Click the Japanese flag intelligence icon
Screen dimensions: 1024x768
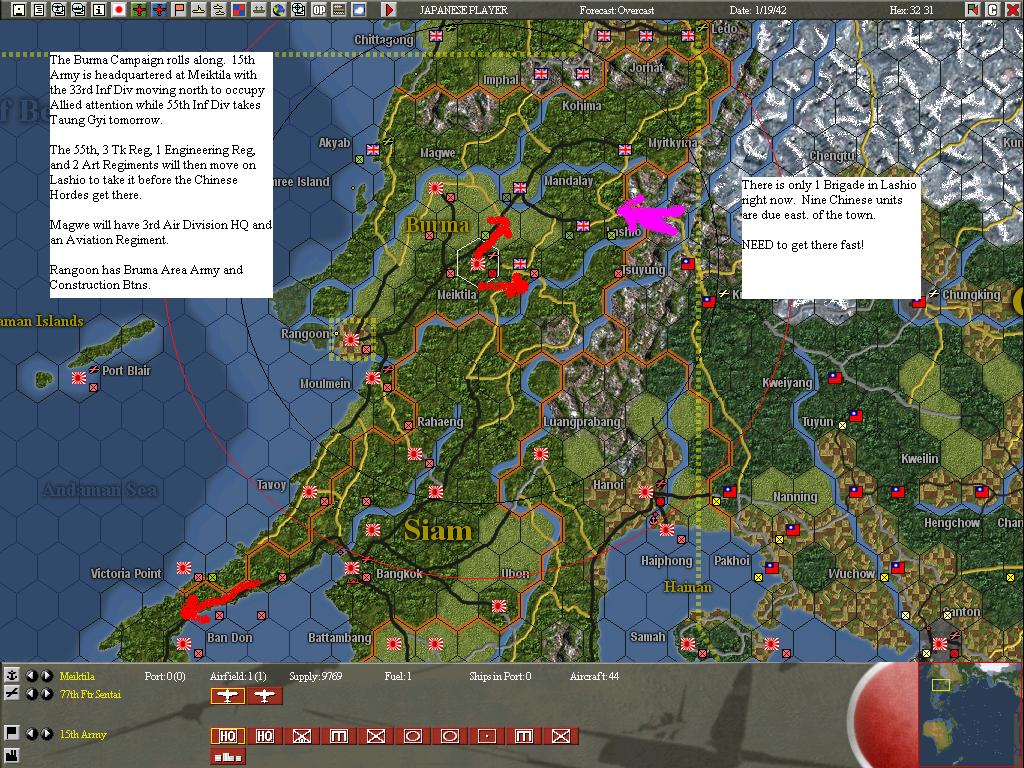pyautogui.click(x=119, y=10)
